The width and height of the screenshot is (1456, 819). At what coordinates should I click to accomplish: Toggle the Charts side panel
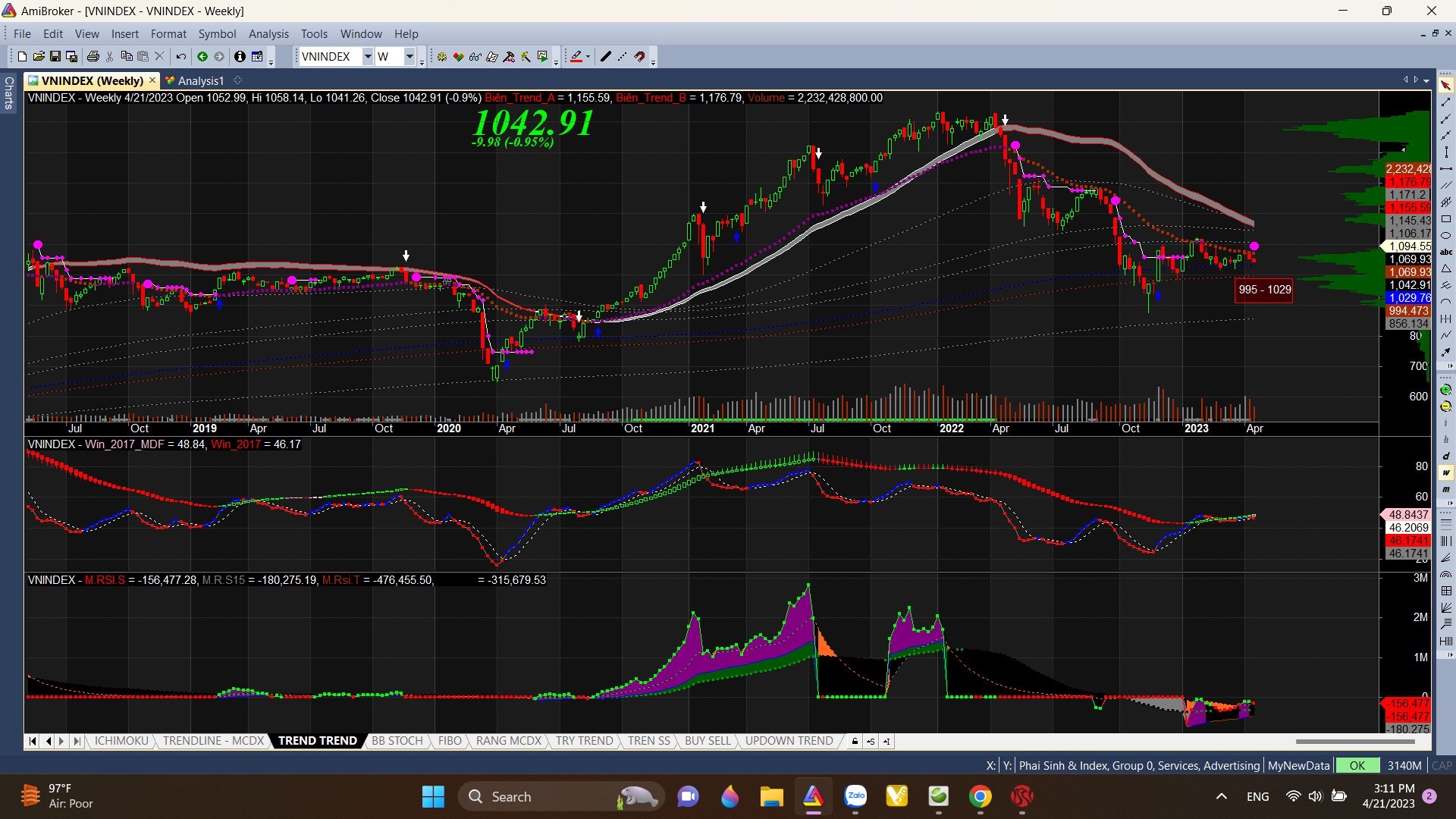pos(9,93)
